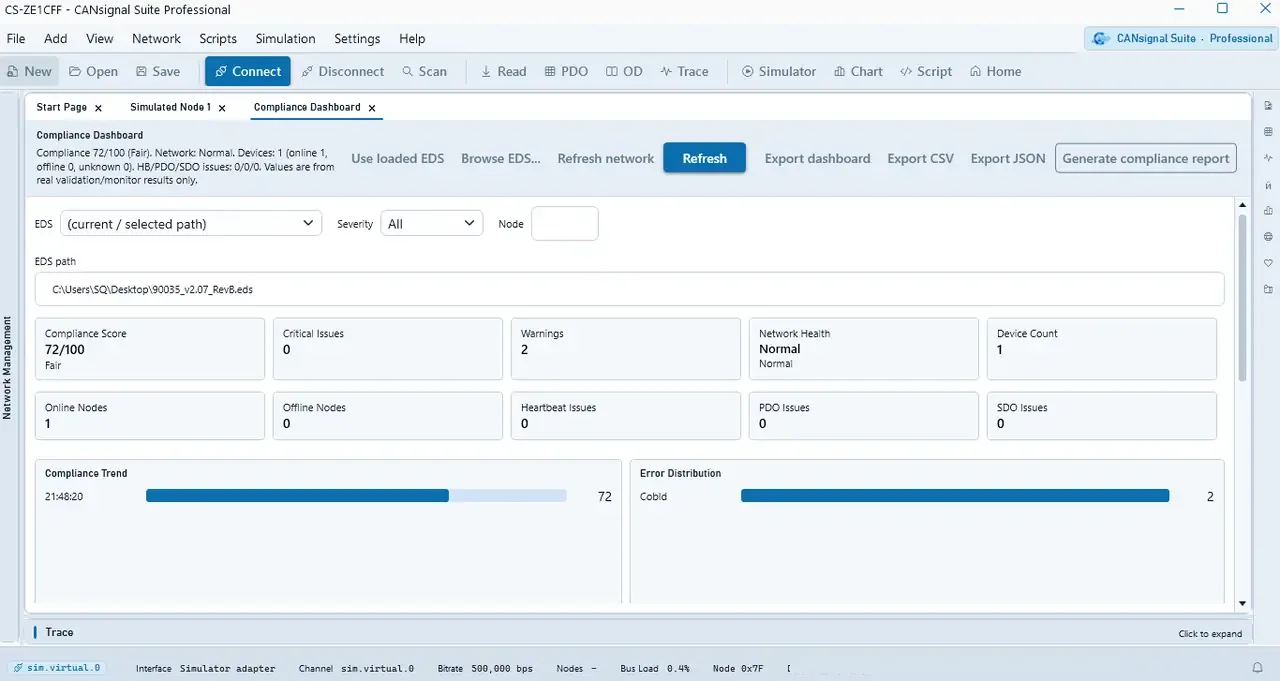Click the Network Health Normal card
Image resolution: width=1280 pixels, height=681 pixels.
(x=864, y=349)
